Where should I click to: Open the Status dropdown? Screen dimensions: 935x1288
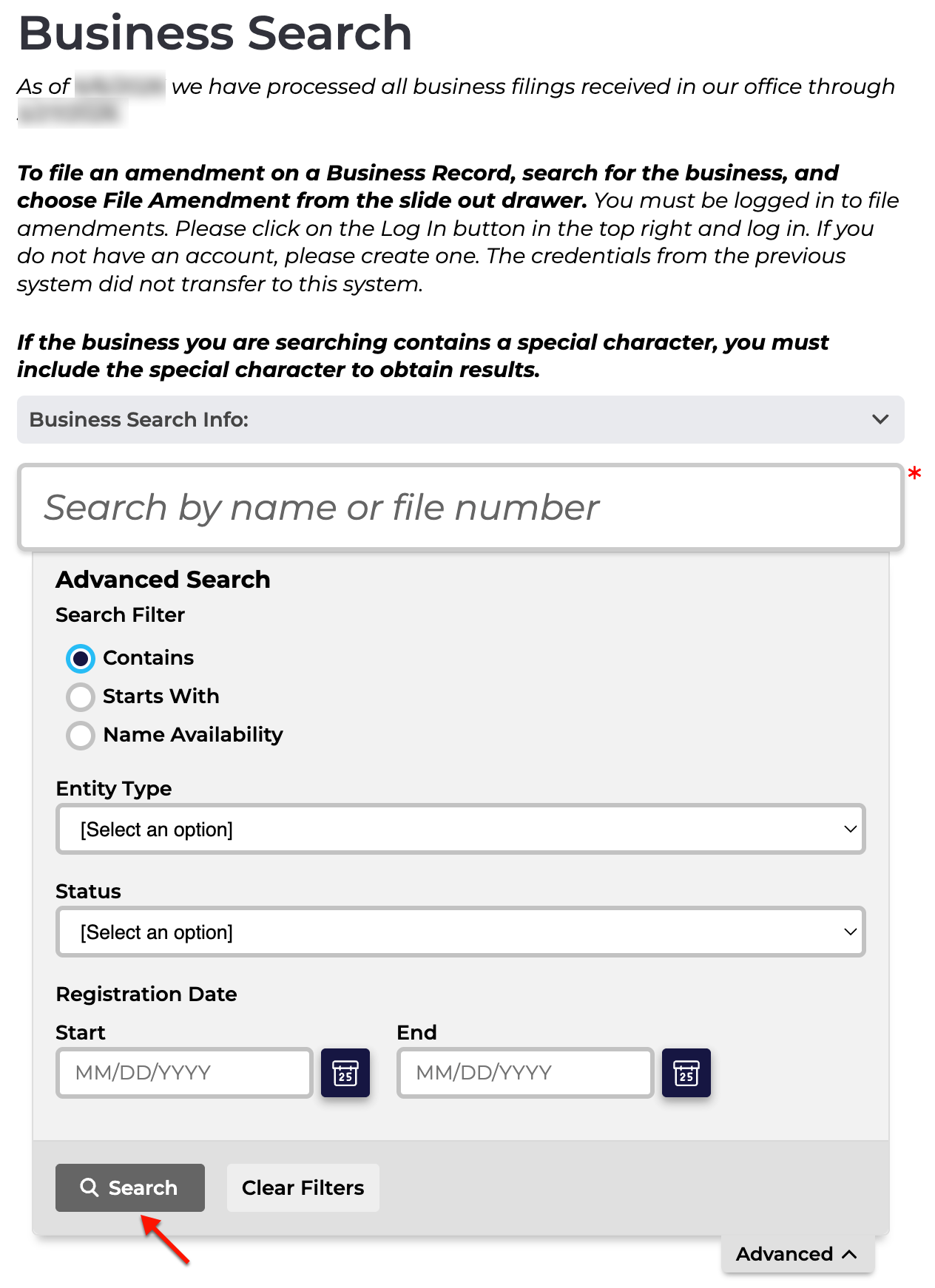point(461,932)
